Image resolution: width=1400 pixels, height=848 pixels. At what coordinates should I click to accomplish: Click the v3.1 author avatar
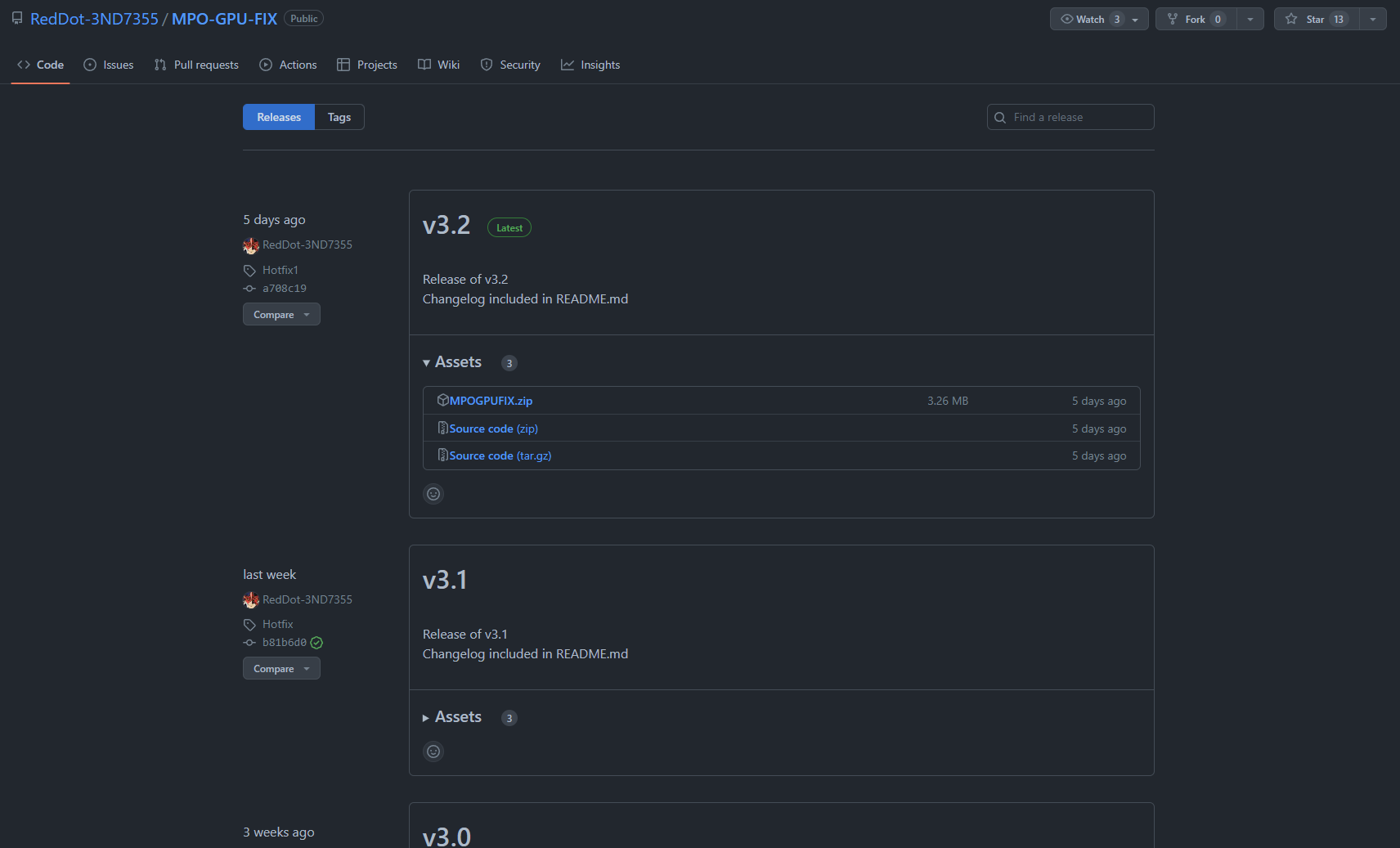point(251,600)
